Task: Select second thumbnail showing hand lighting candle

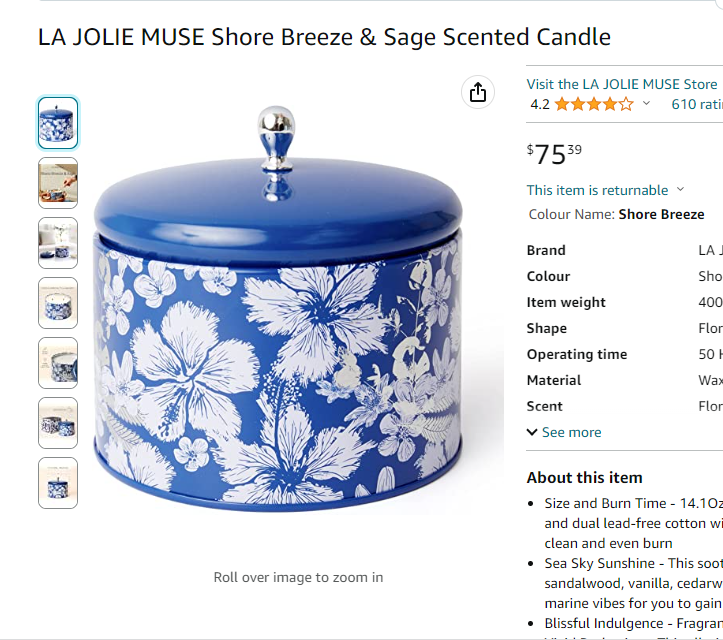Action: click(x=58, y=183)
